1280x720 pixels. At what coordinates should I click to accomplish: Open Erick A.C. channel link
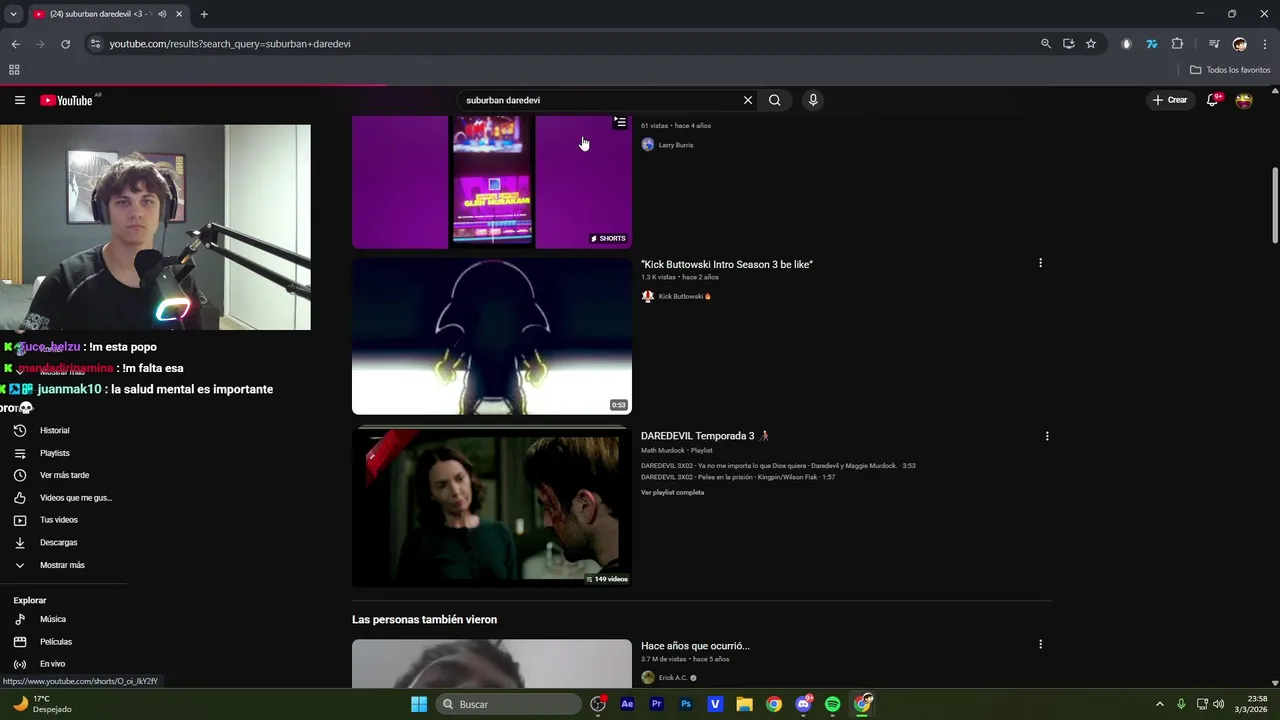click(673, 677)
